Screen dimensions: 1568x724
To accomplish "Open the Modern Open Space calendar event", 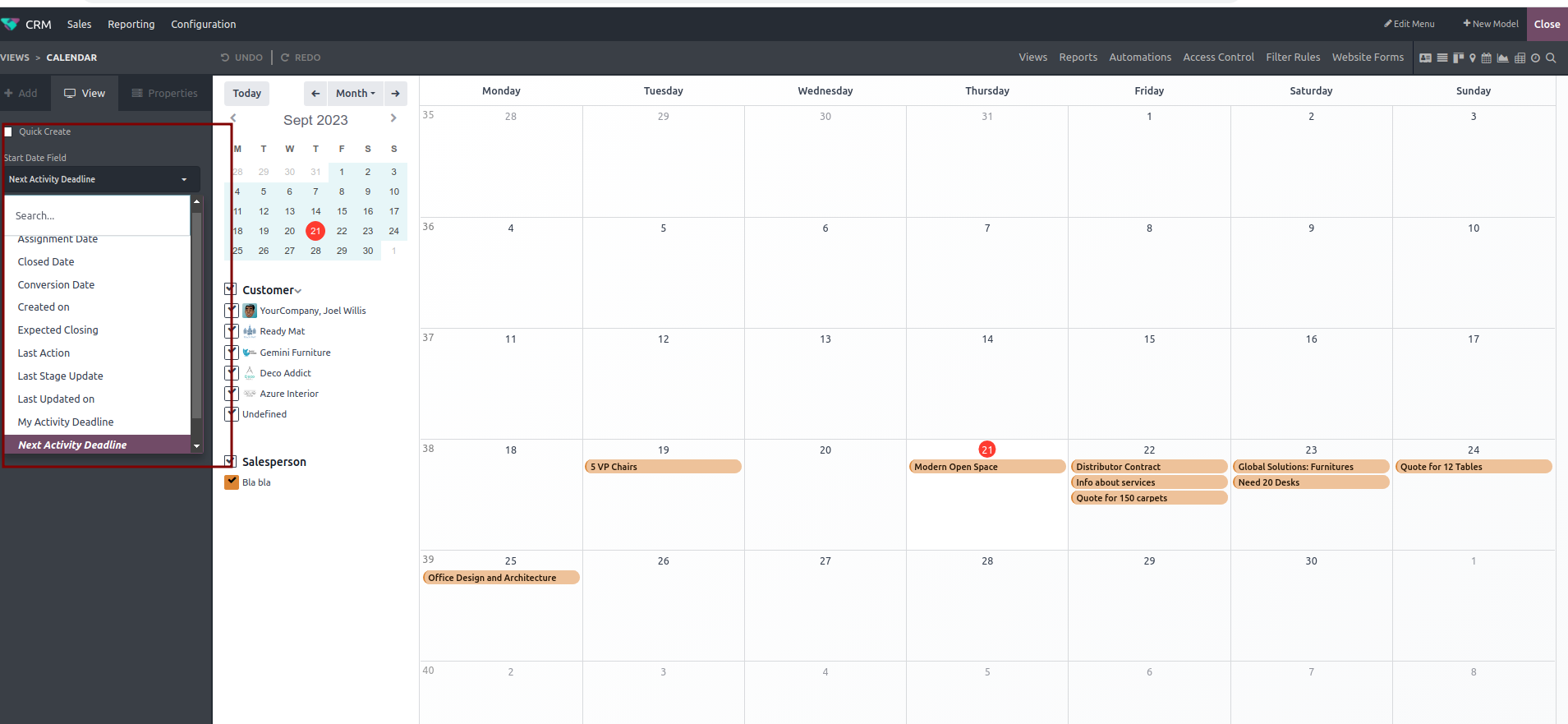I will (x=987, y=467).
